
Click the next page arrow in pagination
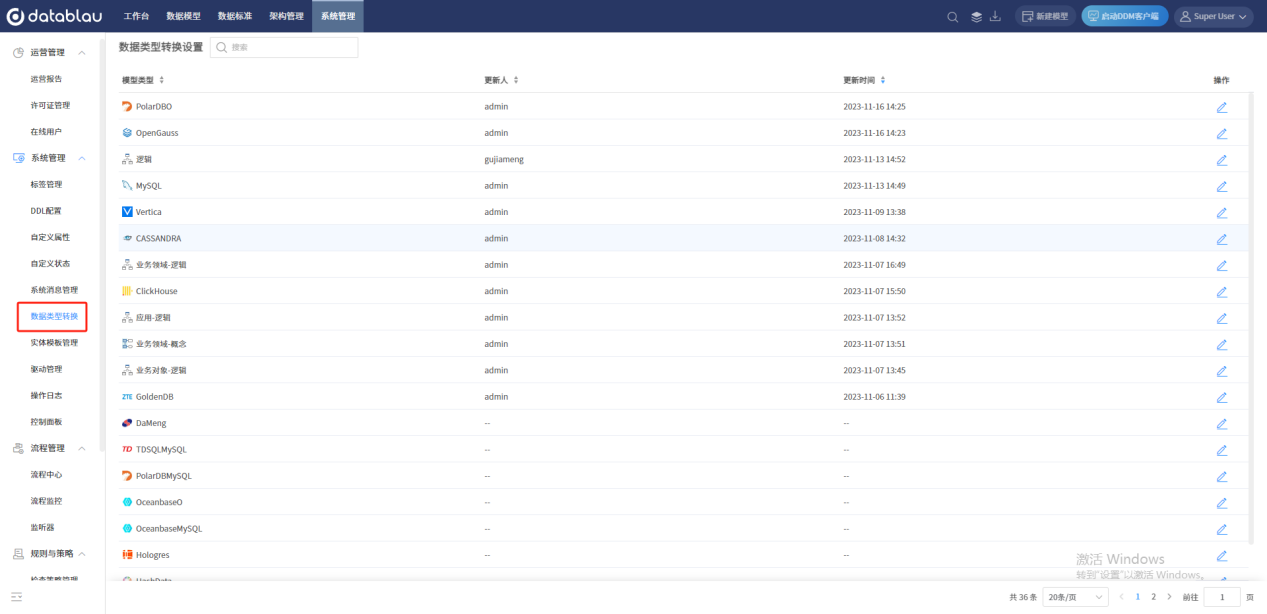(1169, 597)
